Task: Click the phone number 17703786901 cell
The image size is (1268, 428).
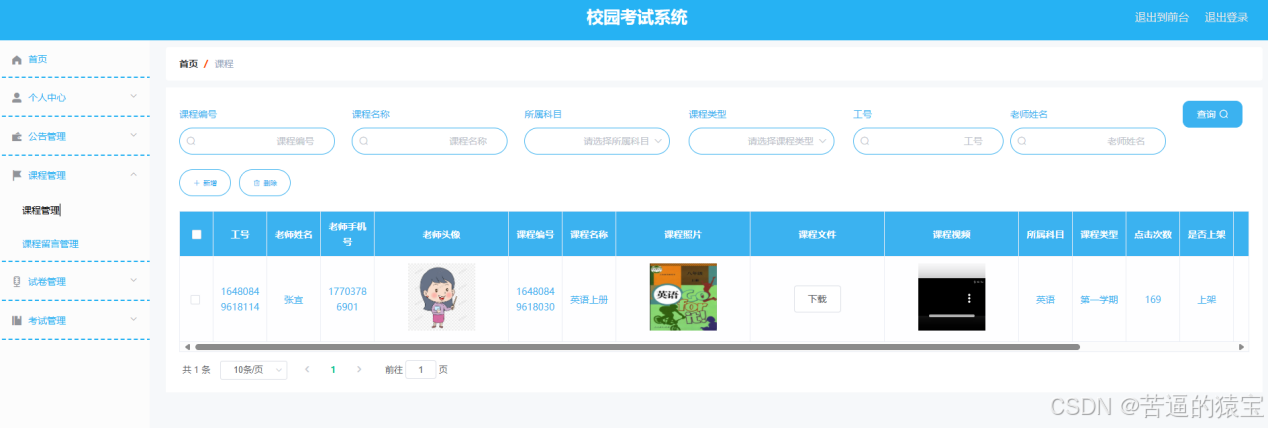Action: coord(346,299)
